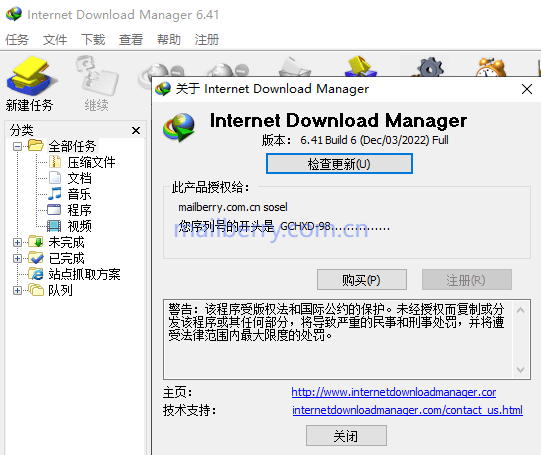541x455 pixels.
Task: Select 文档 category label
Action: click(x=79, y=178)
